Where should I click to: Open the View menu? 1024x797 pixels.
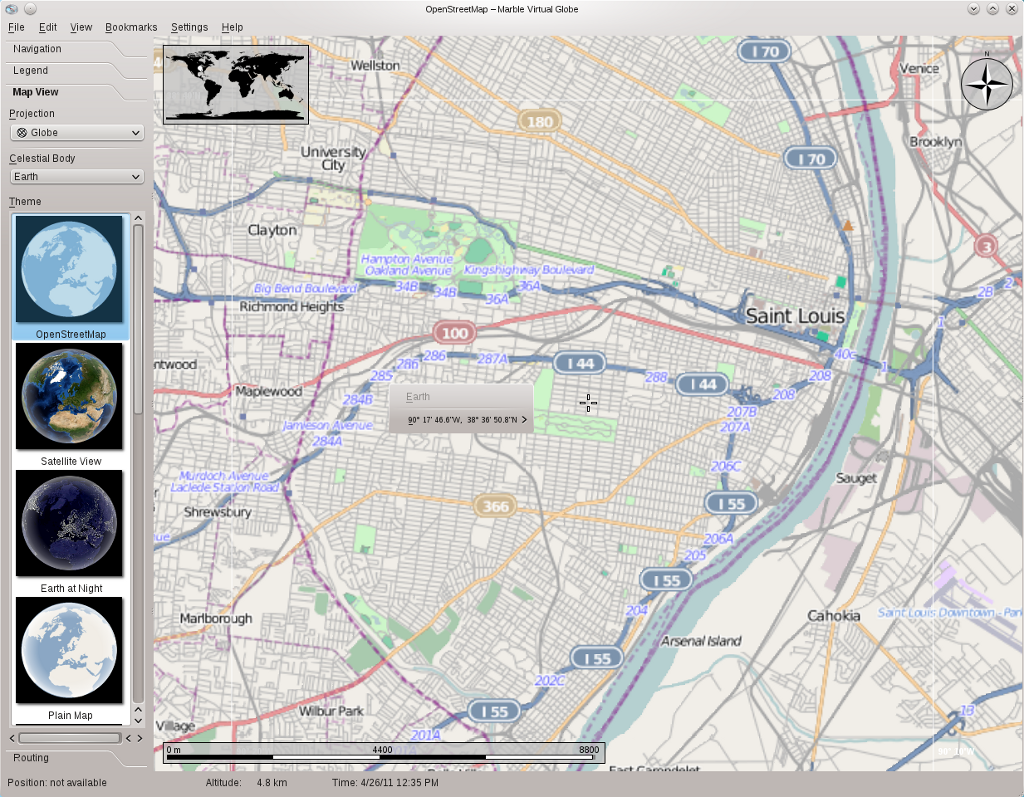[81, 27]
